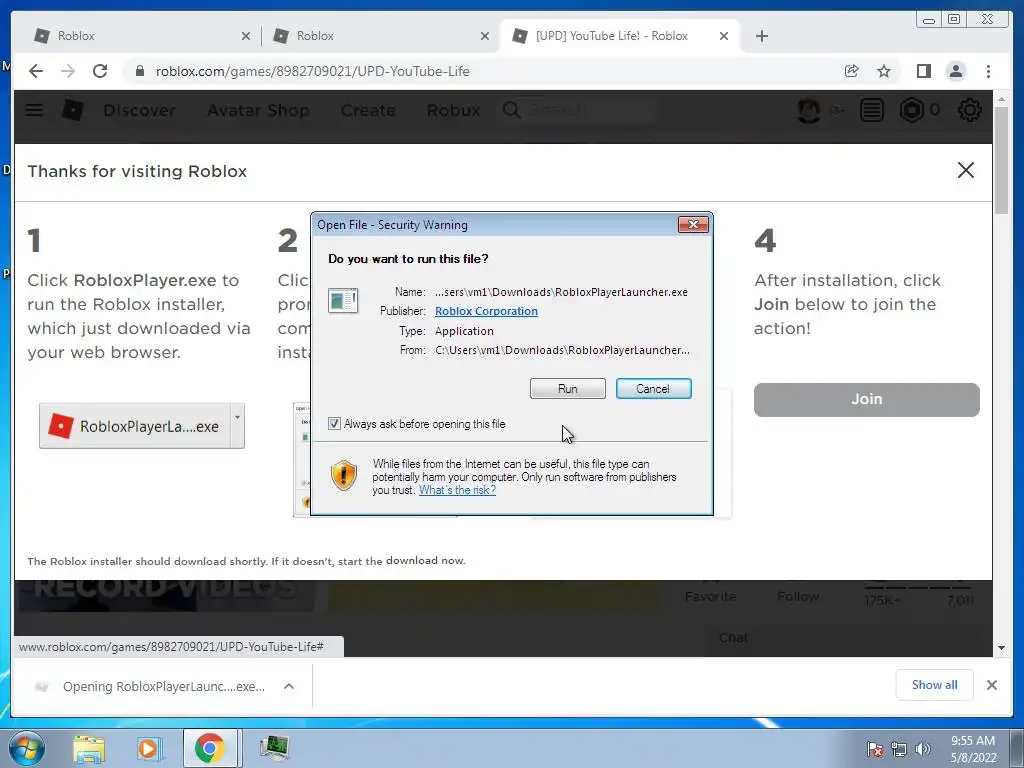This screenshot has height=768, width=1024.
Task: Switch to the second Roblox tab
Action: 379,36
